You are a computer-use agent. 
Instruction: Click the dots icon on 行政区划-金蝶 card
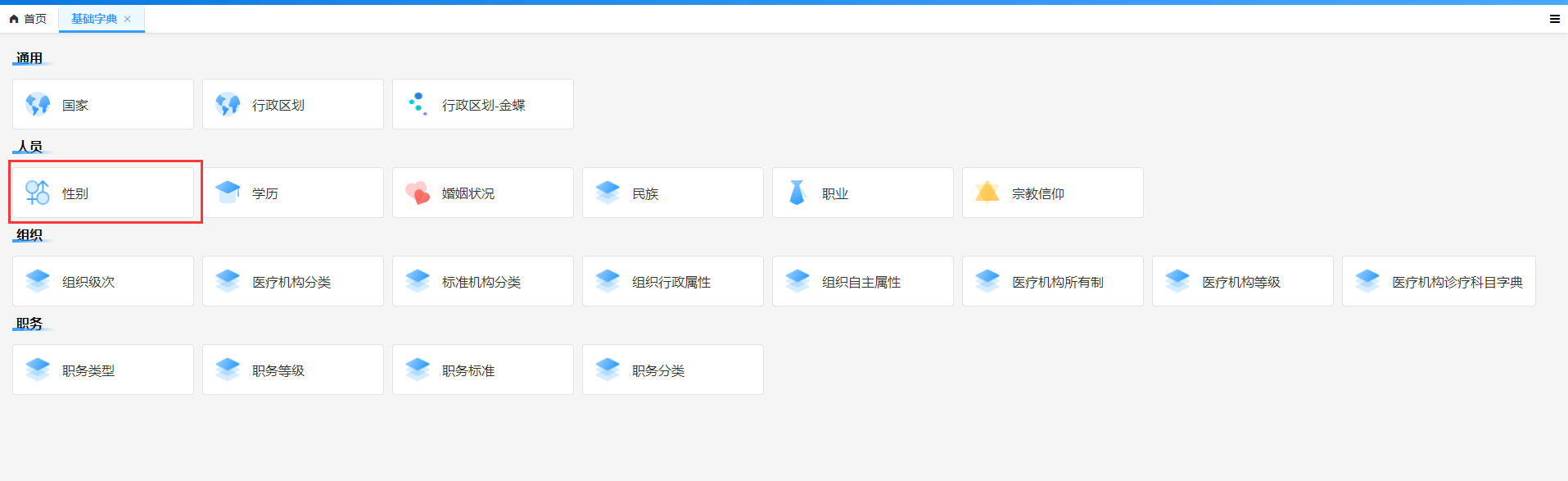(x=418, y=104)
